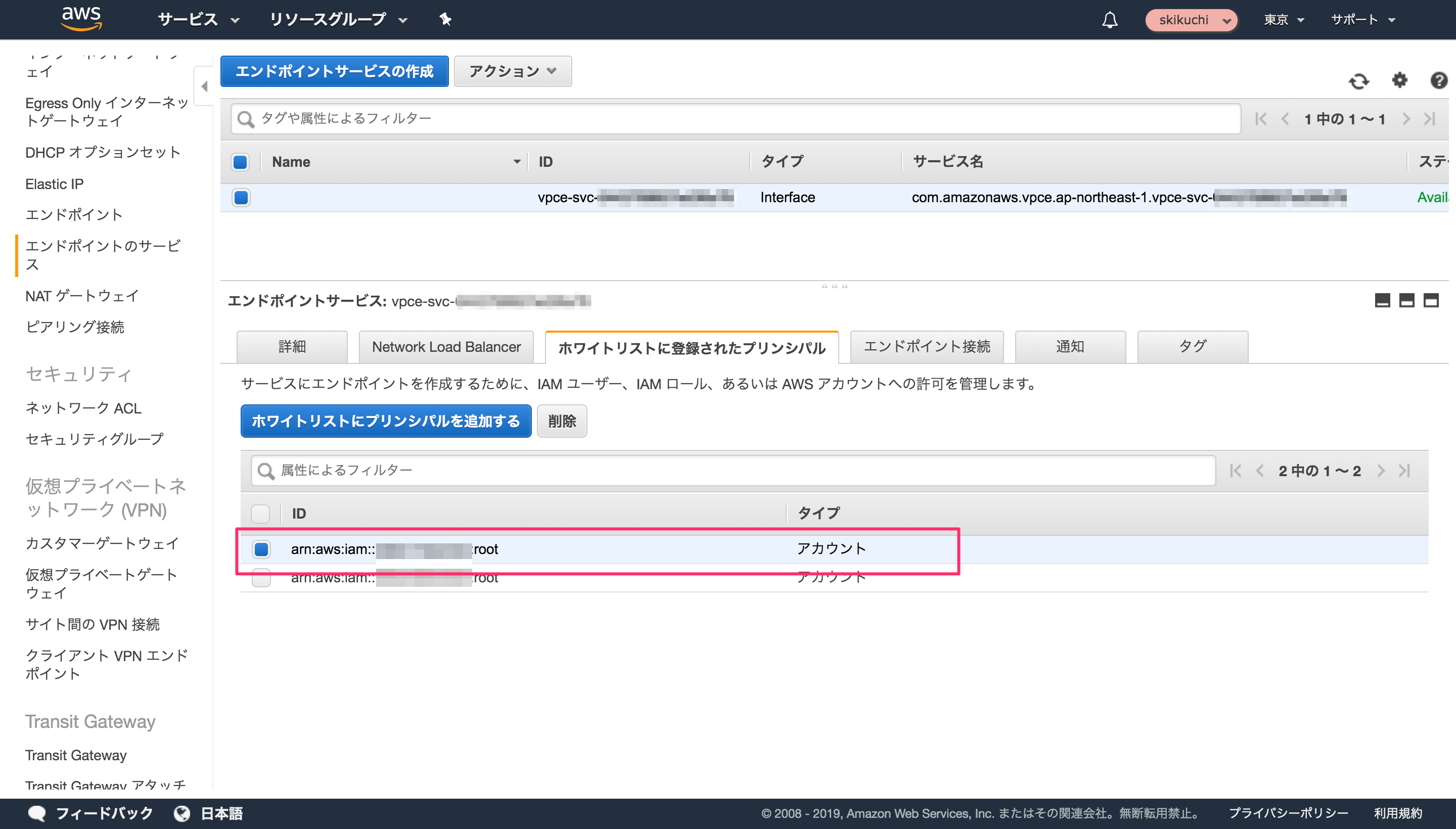The width and height of the screenshot is (1456, 829).
Task: Refresh the endpoint services list
Action: (x=1360, y=81)
